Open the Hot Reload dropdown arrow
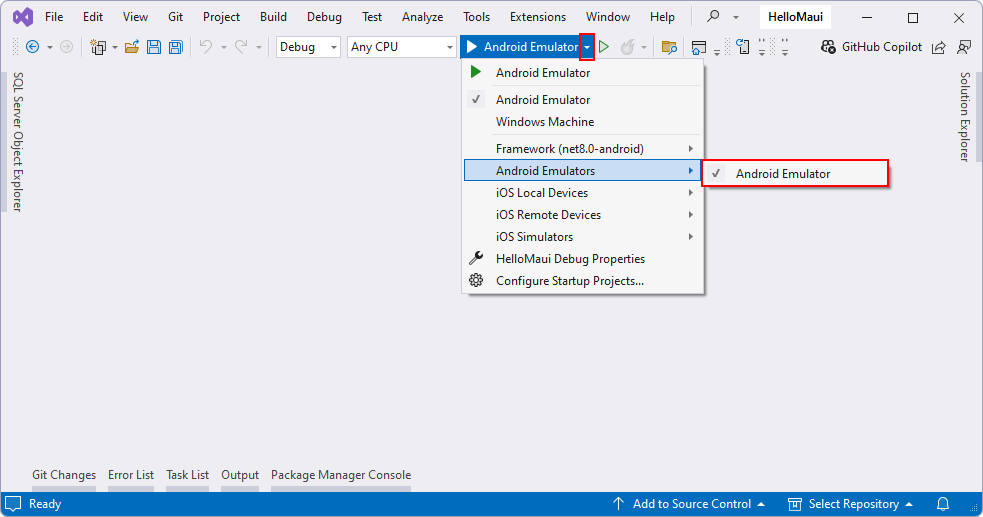The width and height of the screenshot is (983, 517). (644, 47)
